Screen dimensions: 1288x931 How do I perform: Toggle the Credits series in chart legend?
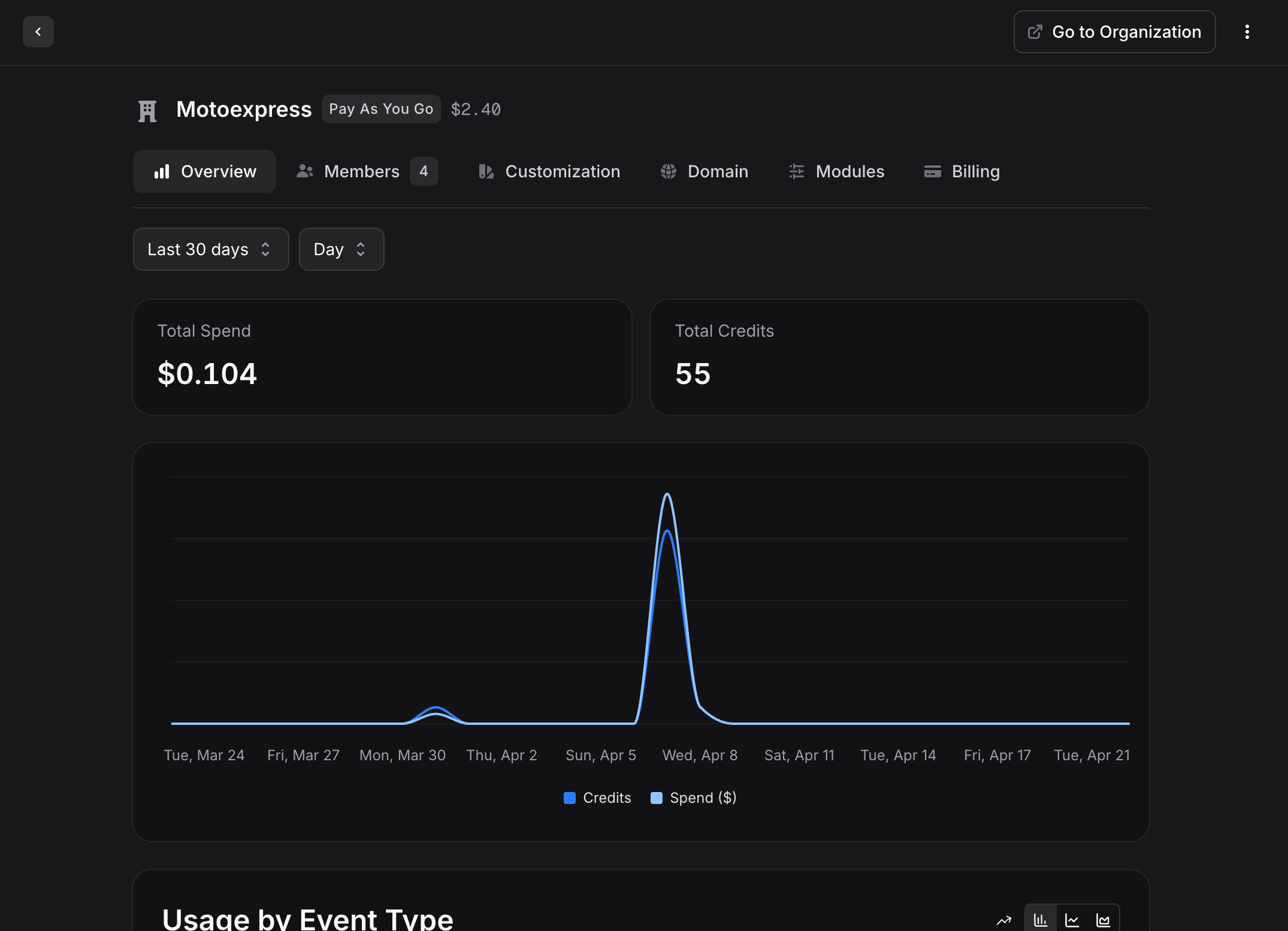click(597, 798)
